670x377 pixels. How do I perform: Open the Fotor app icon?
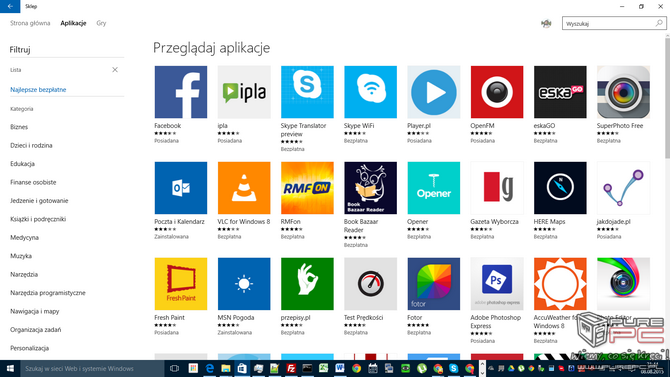point(434,284)
